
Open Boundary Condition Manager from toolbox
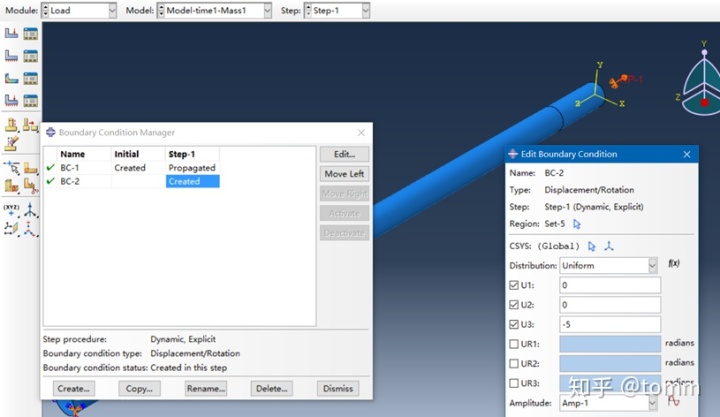[31, 56]
